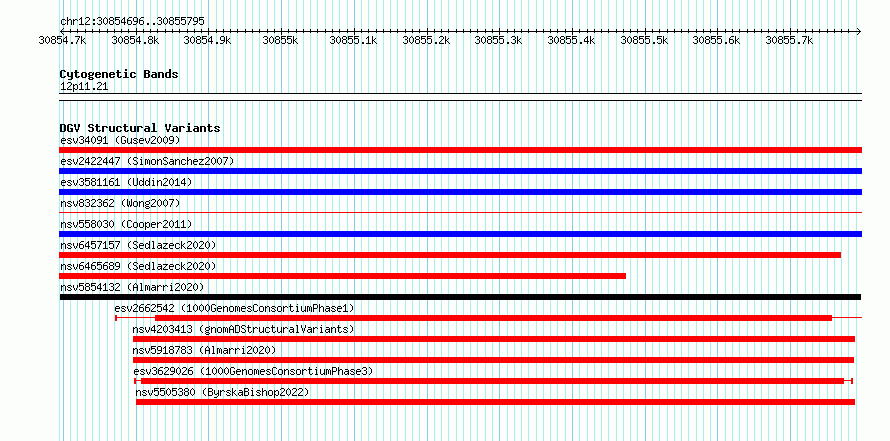Image resolution: width=890 pixels, height=441 pixels.
Task: Click the 30854.9k ruler tick label
Action: pyautogui.click(x=208, y=40)
